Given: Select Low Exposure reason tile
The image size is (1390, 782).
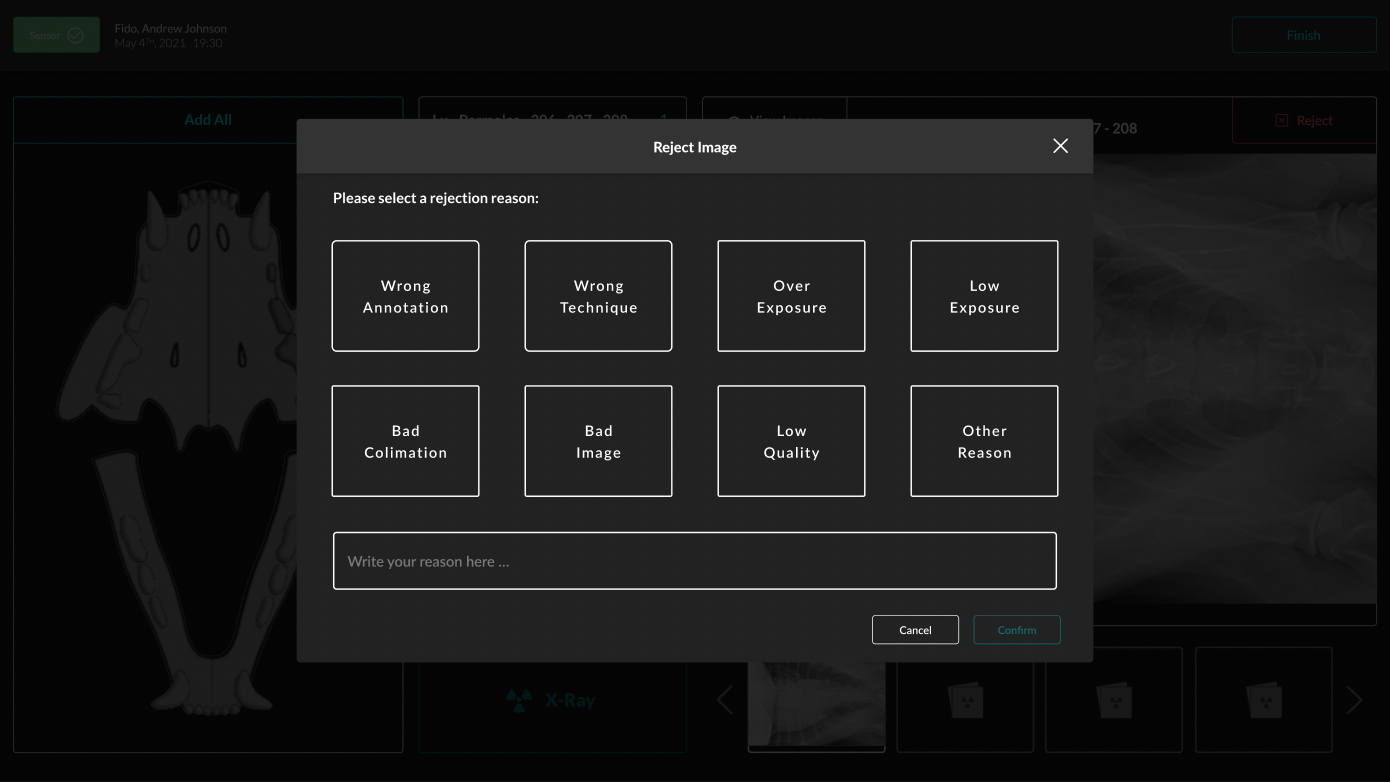Looking at the screenshot, I should [x=984, y=296].
